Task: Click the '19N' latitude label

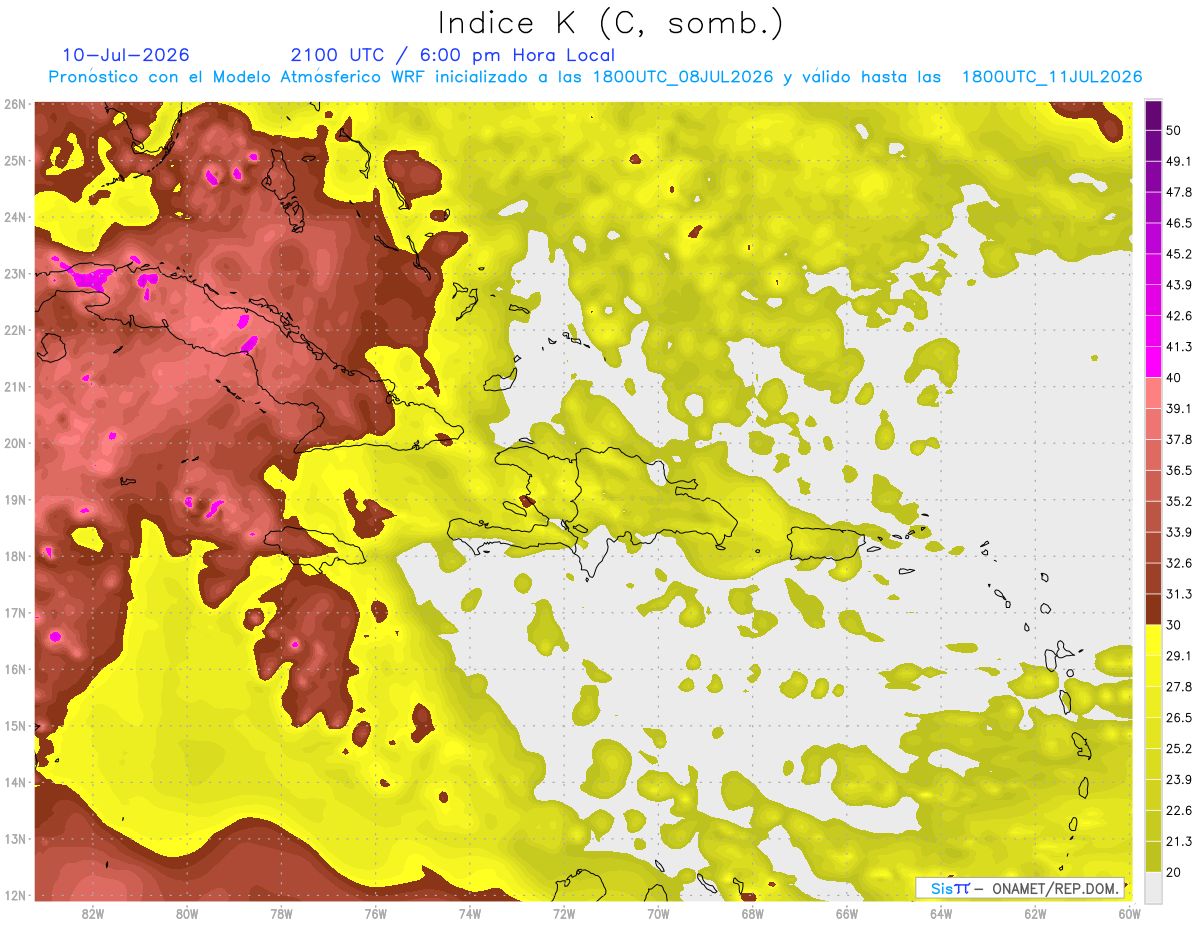Action: click(14, 500)
